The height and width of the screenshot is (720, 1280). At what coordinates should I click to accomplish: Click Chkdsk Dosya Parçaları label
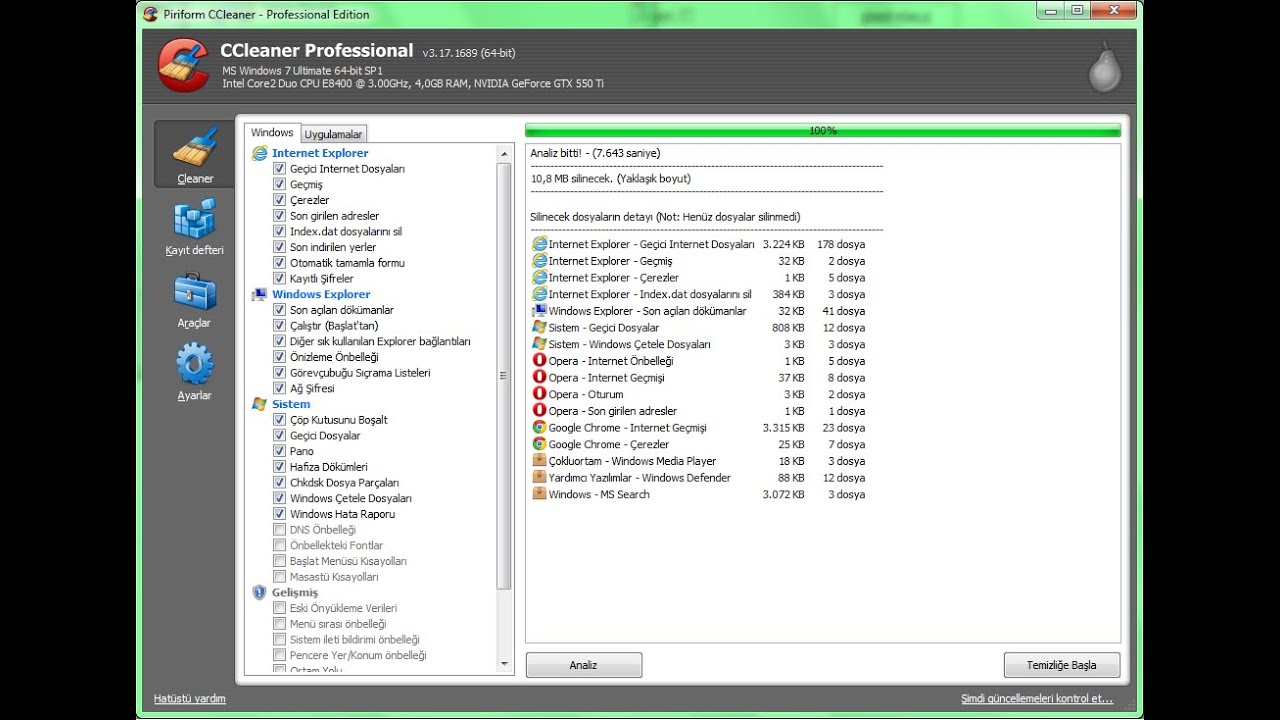(344, 483)
